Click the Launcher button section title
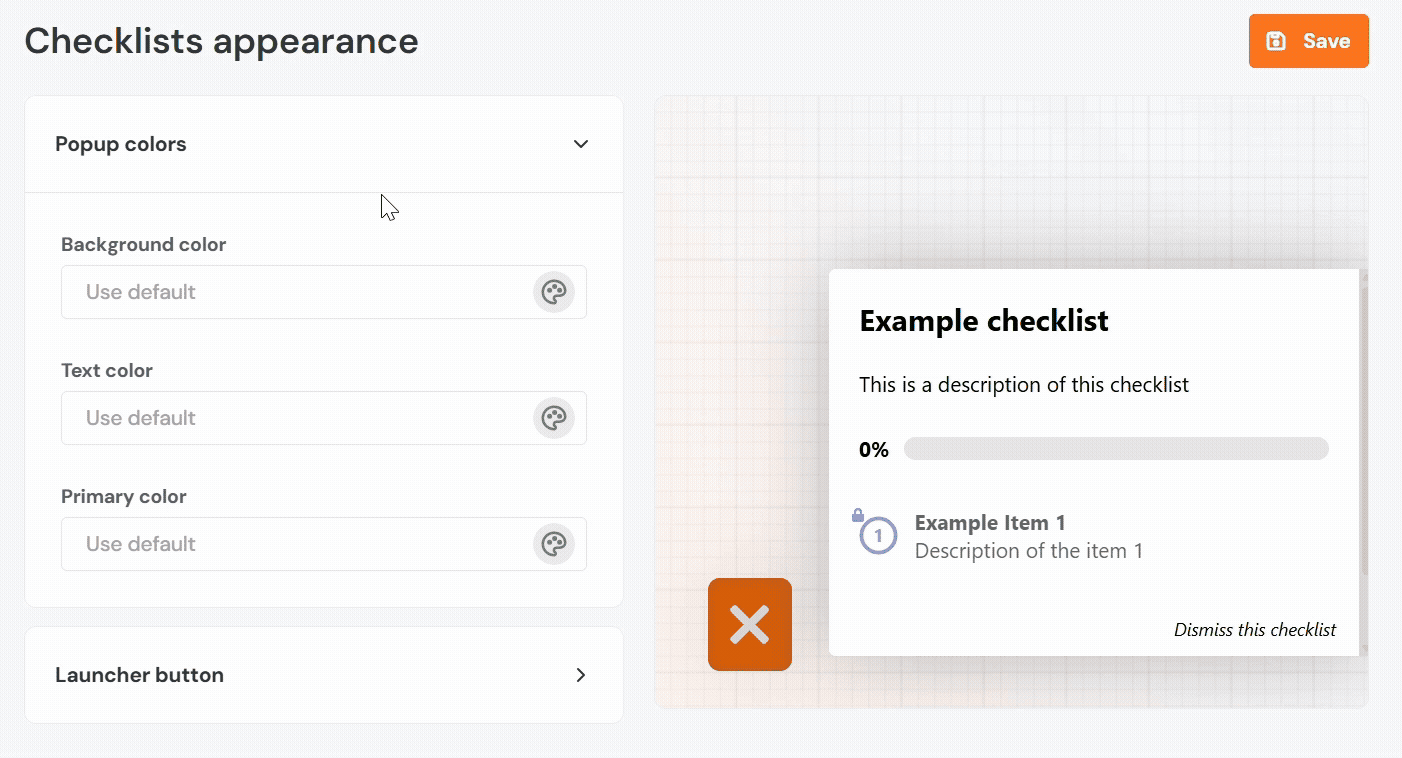 click(139, 675)
